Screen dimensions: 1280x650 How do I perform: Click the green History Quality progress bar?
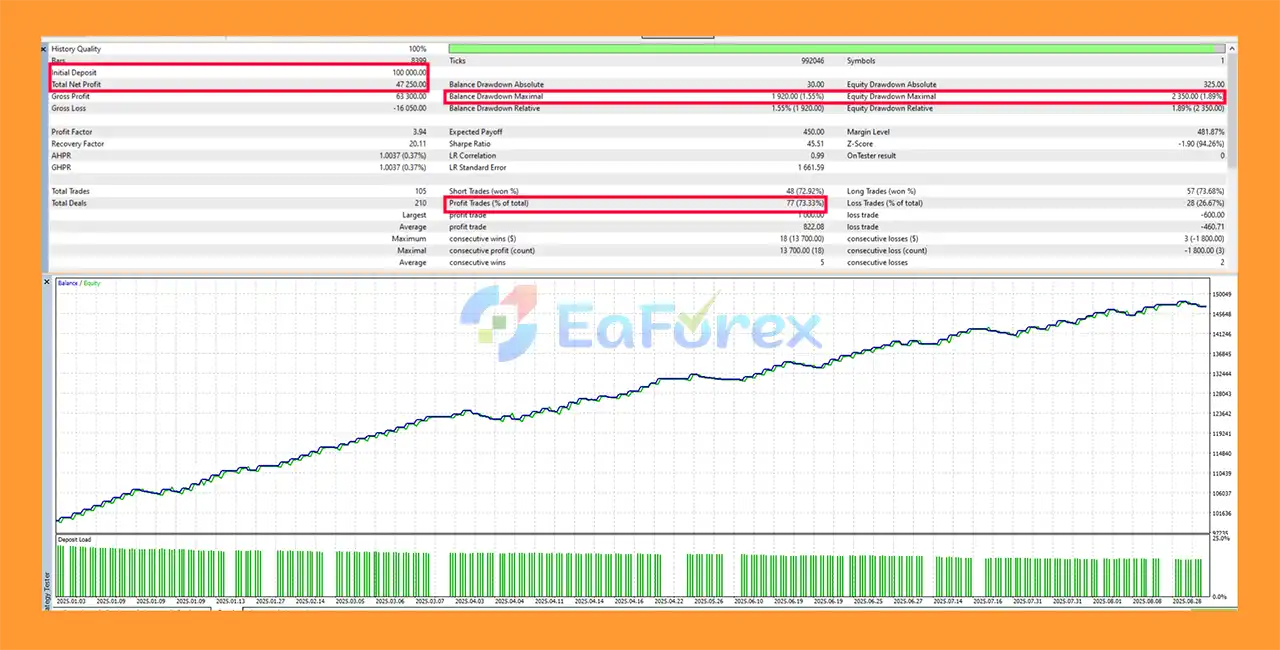[836, 48]
